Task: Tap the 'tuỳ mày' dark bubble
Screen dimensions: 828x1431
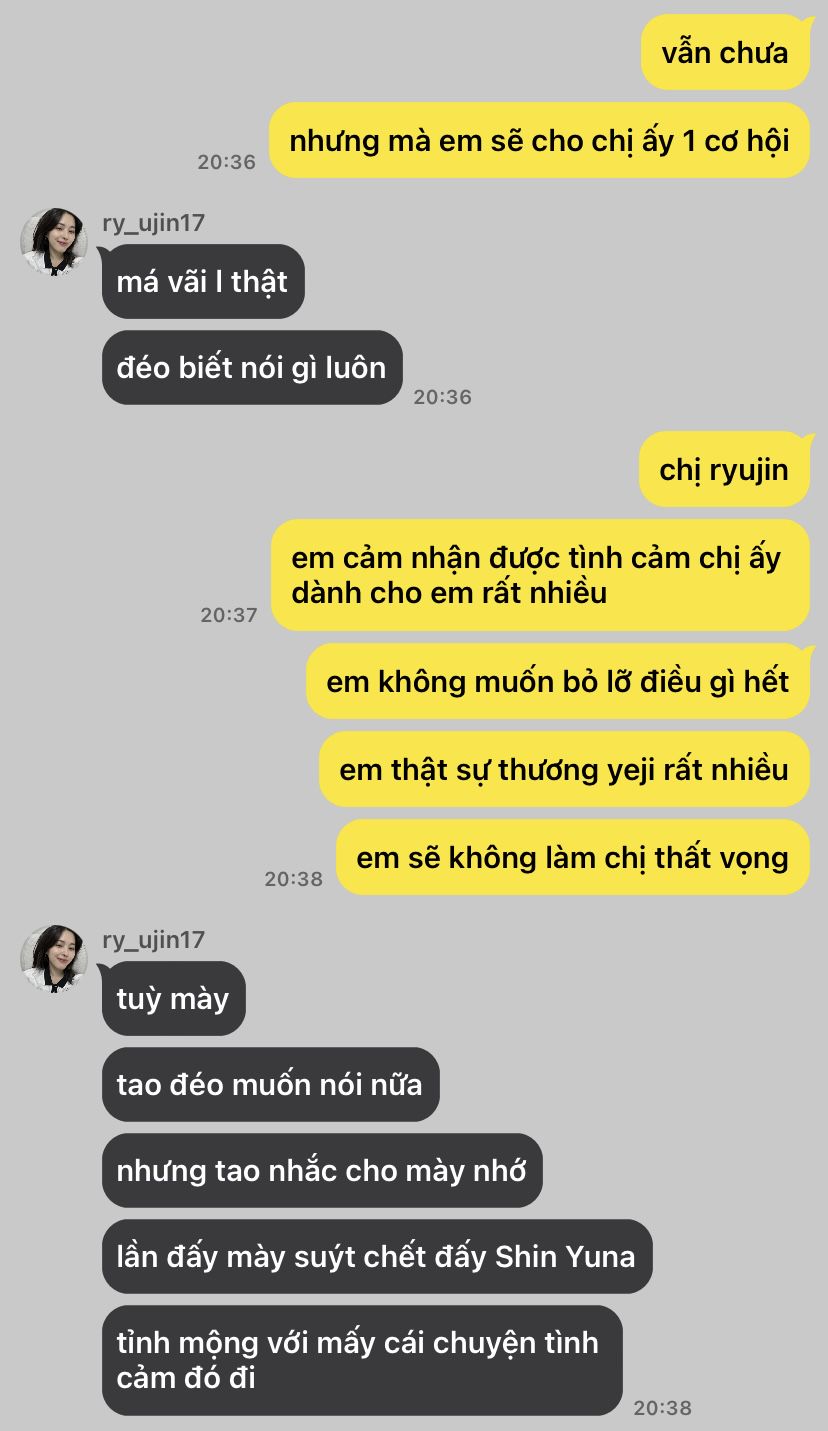Action: click(x=174, y=998)
